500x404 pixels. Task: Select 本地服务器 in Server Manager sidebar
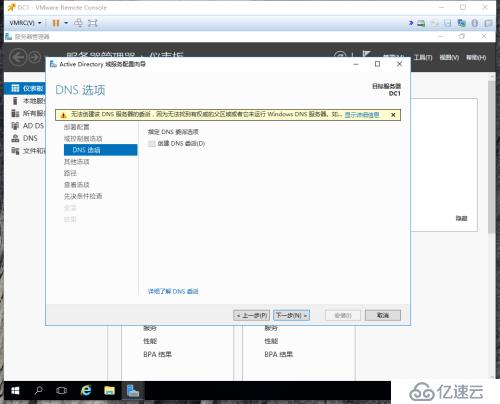point(25,101)
